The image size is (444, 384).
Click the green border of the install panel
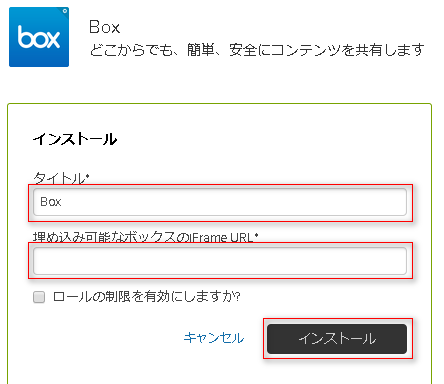[220, 104]
